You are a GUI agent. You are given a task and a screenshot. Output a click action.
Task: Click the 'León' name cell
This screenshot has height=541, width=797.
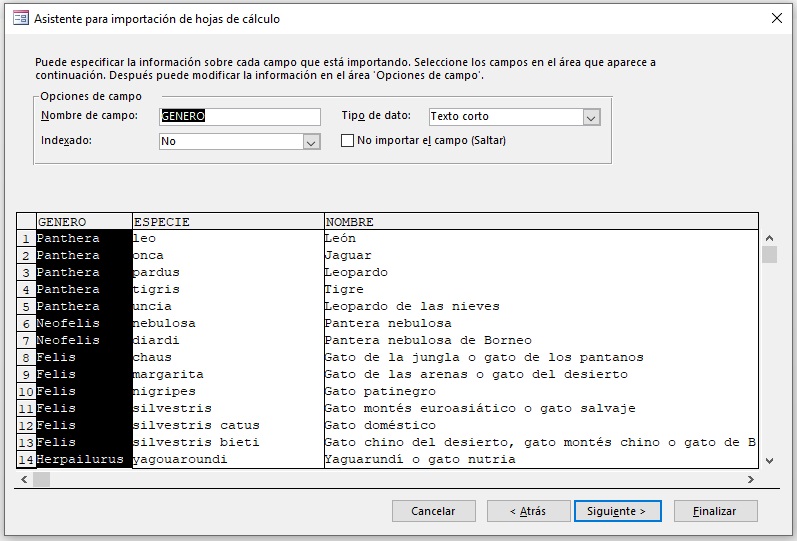[541, 238]
